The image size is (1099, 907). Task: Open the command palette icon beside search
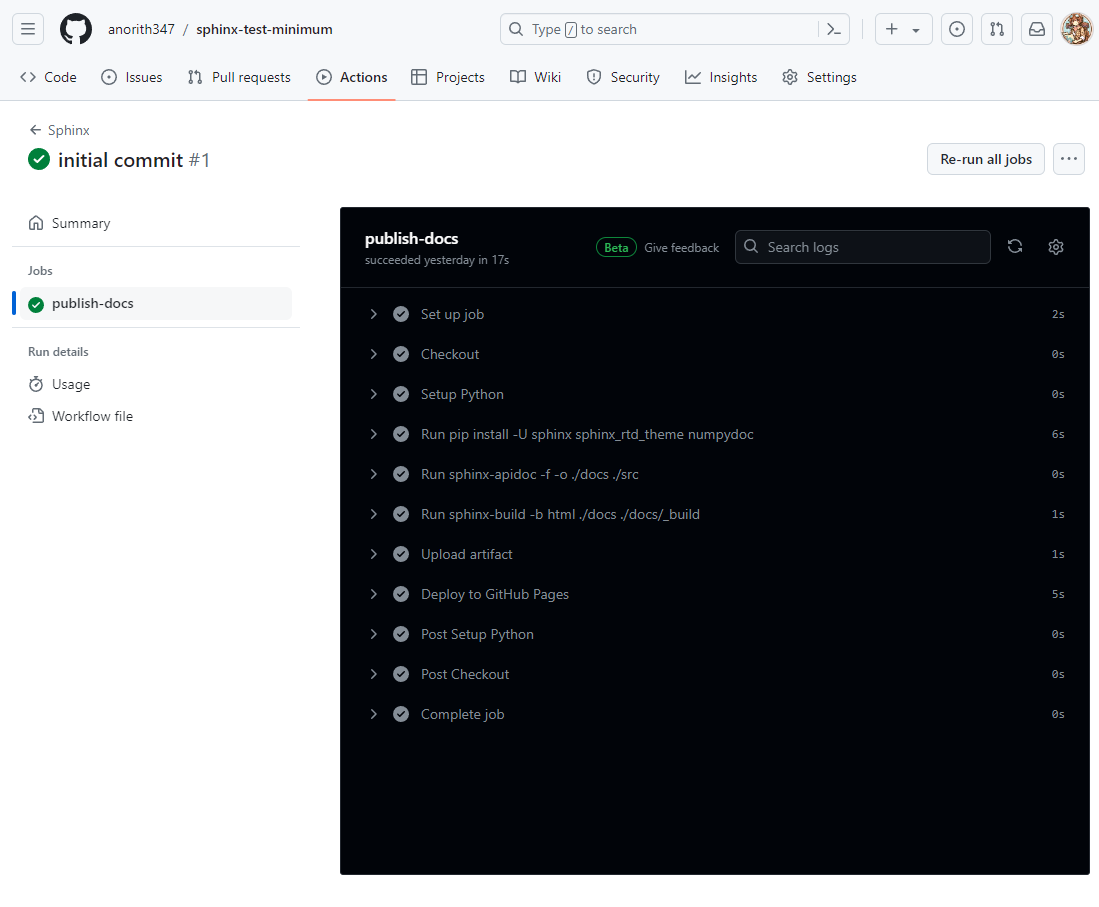(x=833, y=29)
